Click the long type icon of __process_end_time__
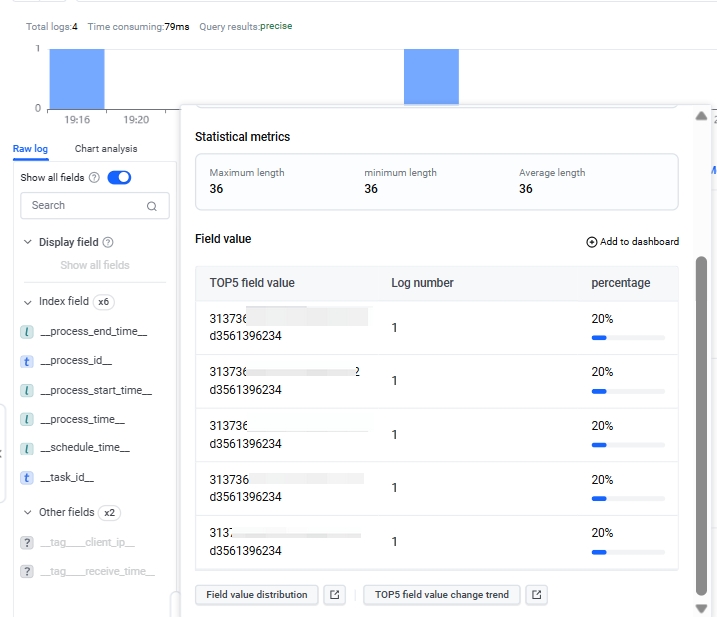The width and height of the screenshot is (717, 617). point(27,332)
